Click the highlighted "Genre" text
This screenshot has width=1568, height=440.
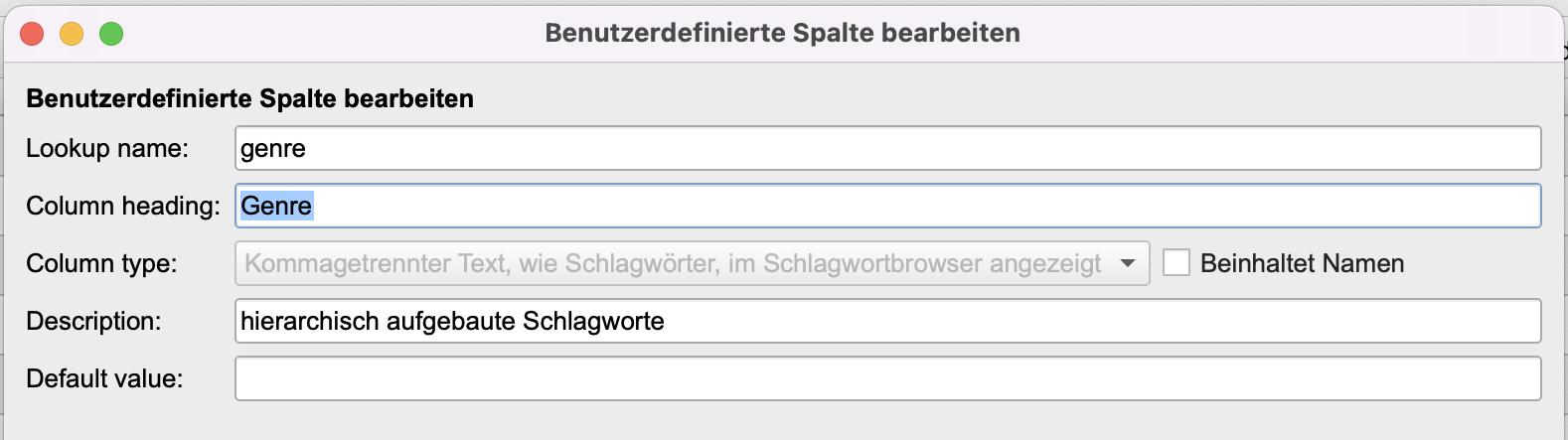pyautogui.click(x=276, y=207)
